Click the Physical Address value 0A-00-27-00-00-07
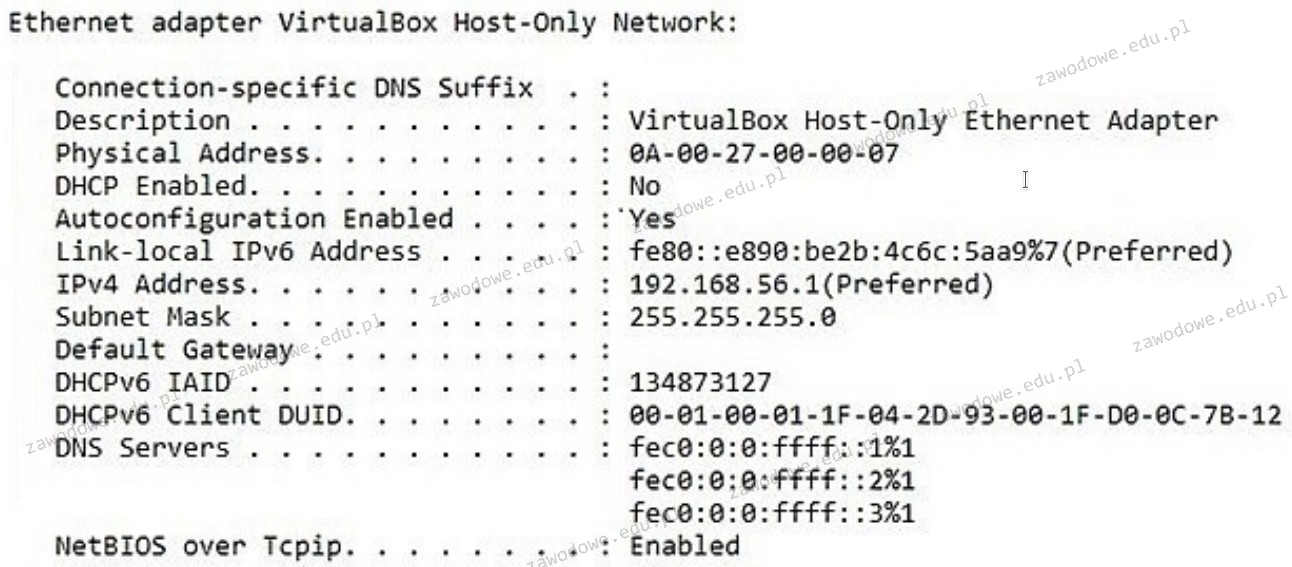The width and height of the screenshot is (1292, 567). (x=764, y=153)
